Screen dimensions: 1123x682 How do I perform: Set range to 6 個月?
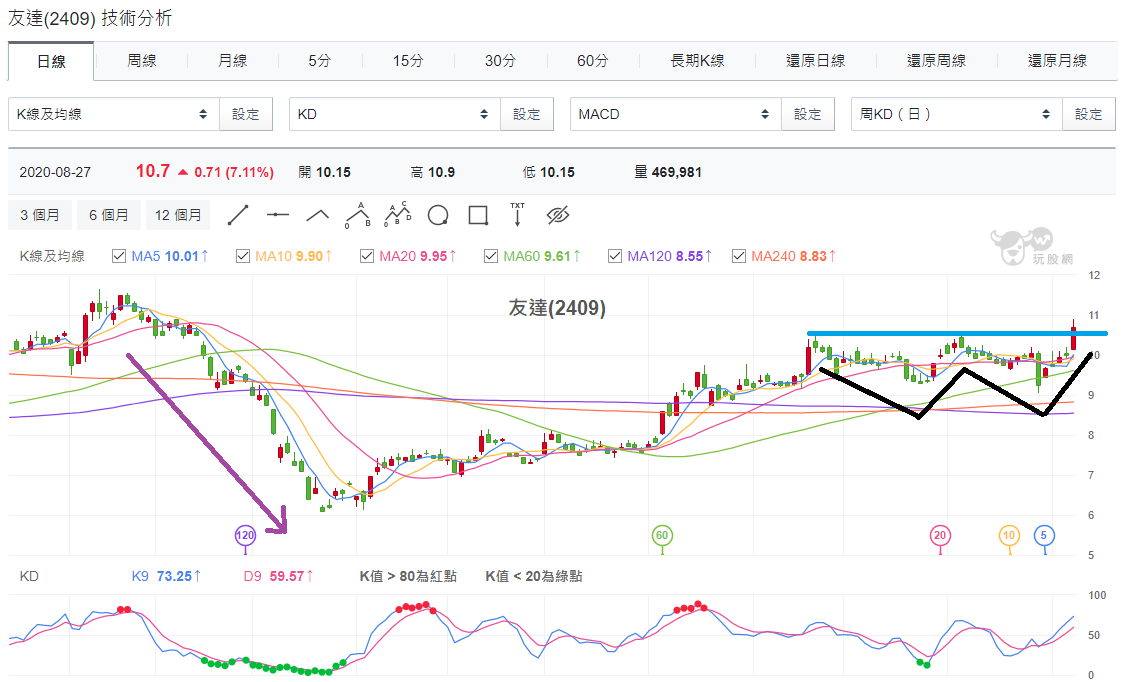[108, 215]
